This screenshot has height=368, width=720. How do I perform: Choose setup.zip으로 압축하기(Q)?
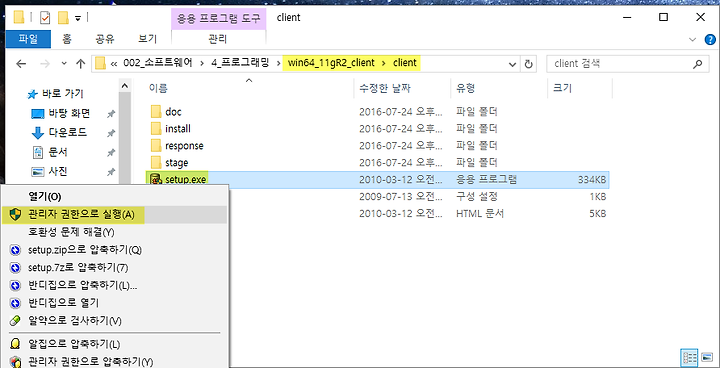click(114, 250)
